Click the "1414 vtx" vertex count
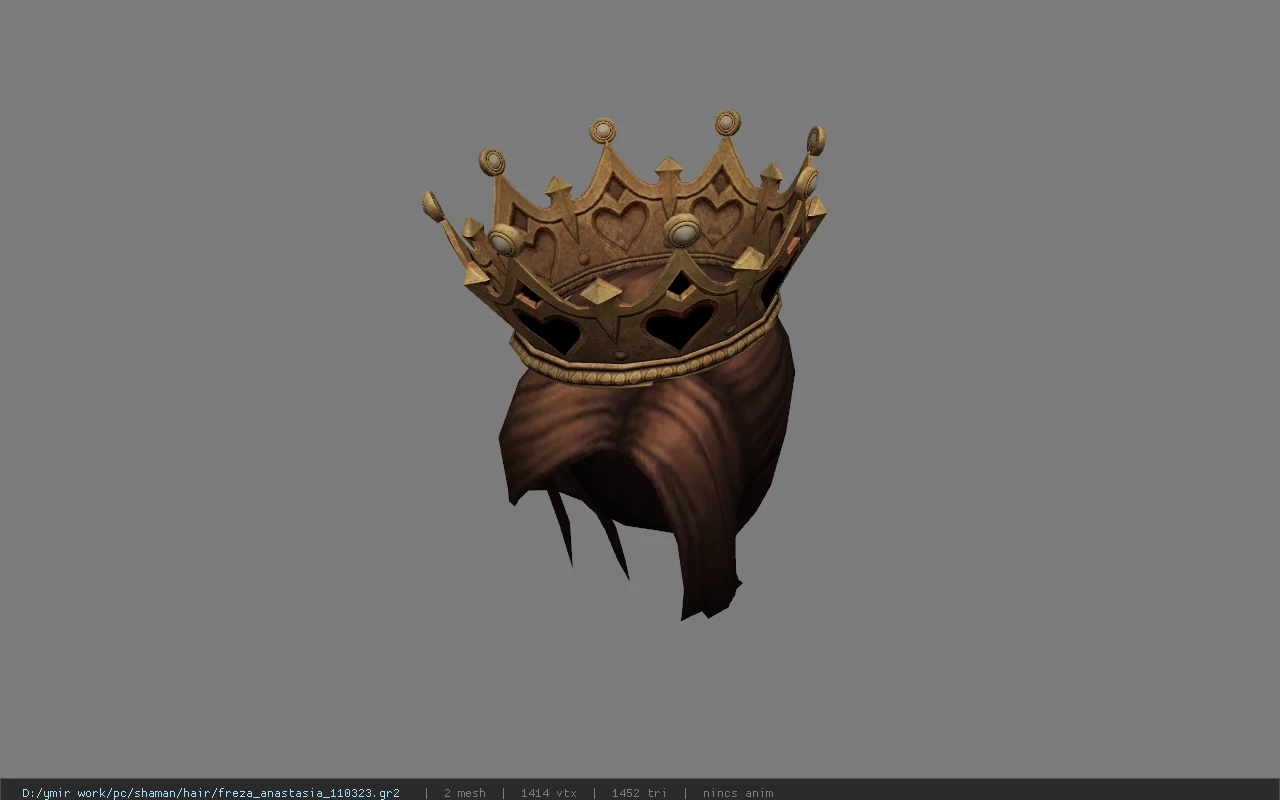 click(x=548, y=793)
